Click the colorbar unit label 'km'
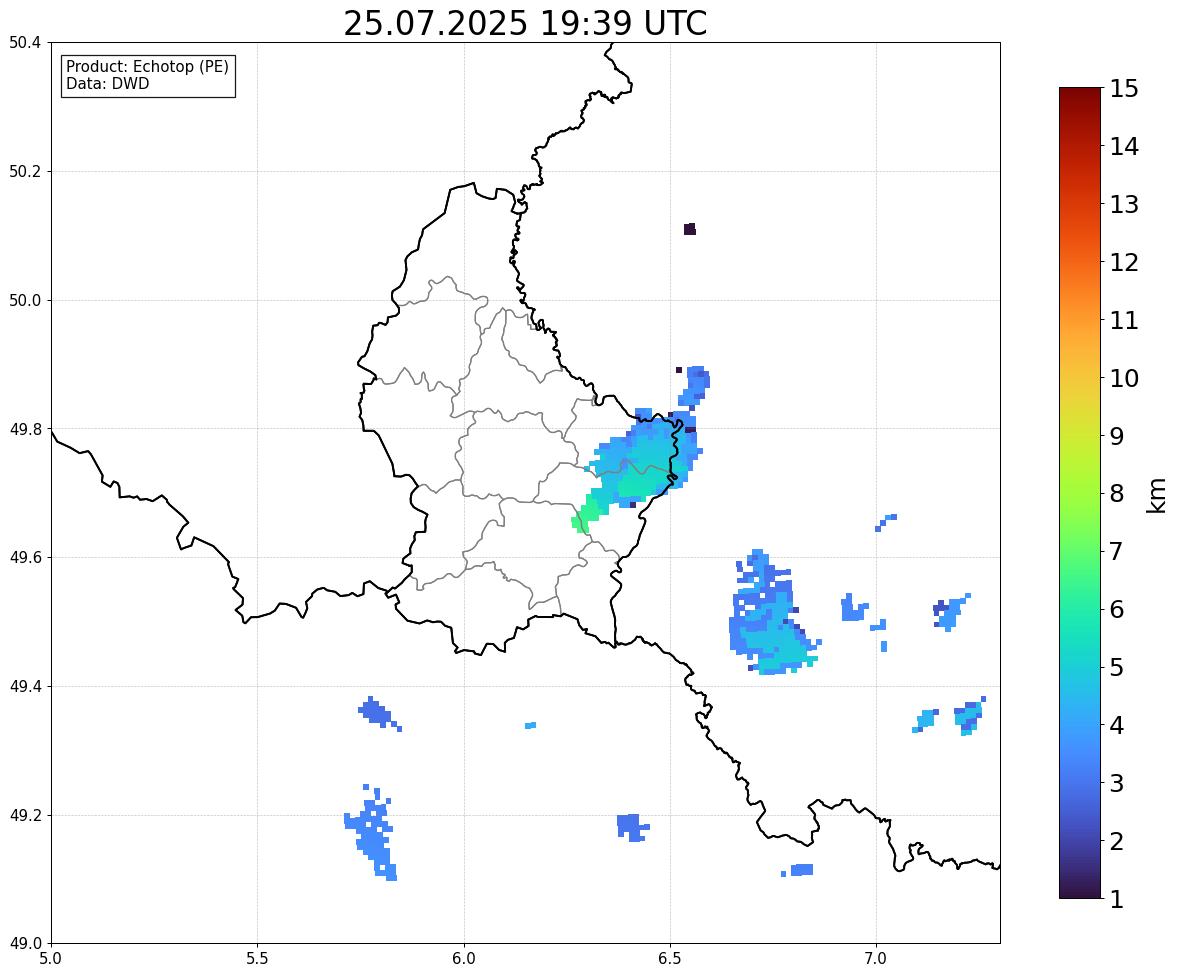 [x=1156, y=495]
